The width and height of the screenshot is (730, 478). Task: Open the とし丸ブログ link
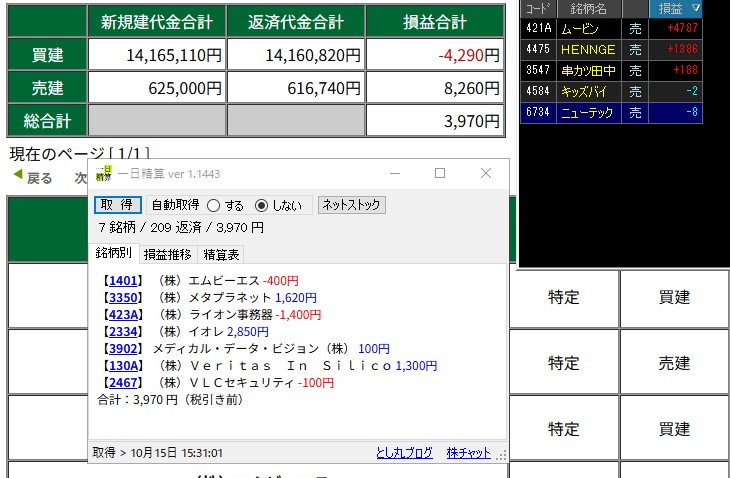pyautogui.click(x=405, y=453)
